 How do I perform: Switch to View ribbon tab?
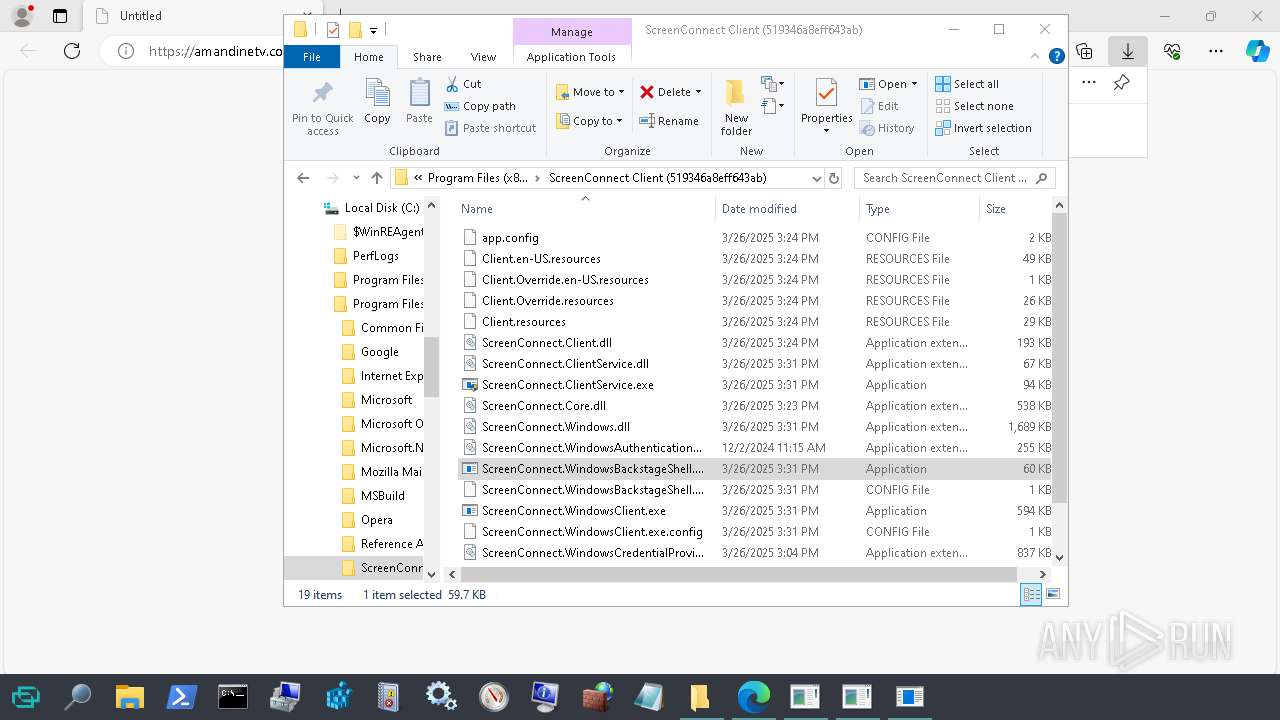coord(483,57)
